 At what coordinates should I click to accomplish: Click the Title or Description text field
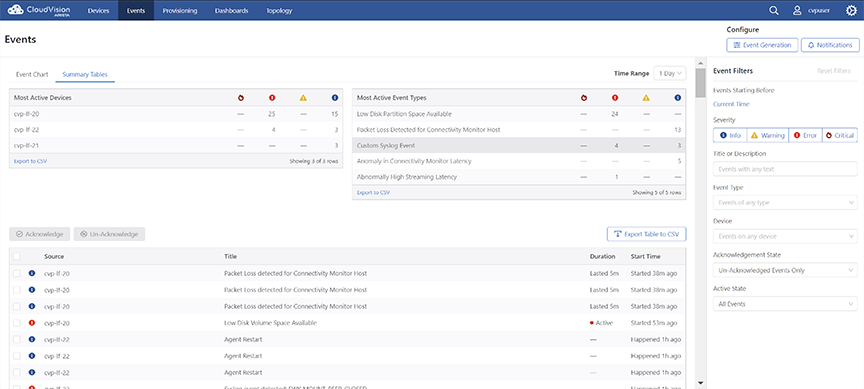785,169
